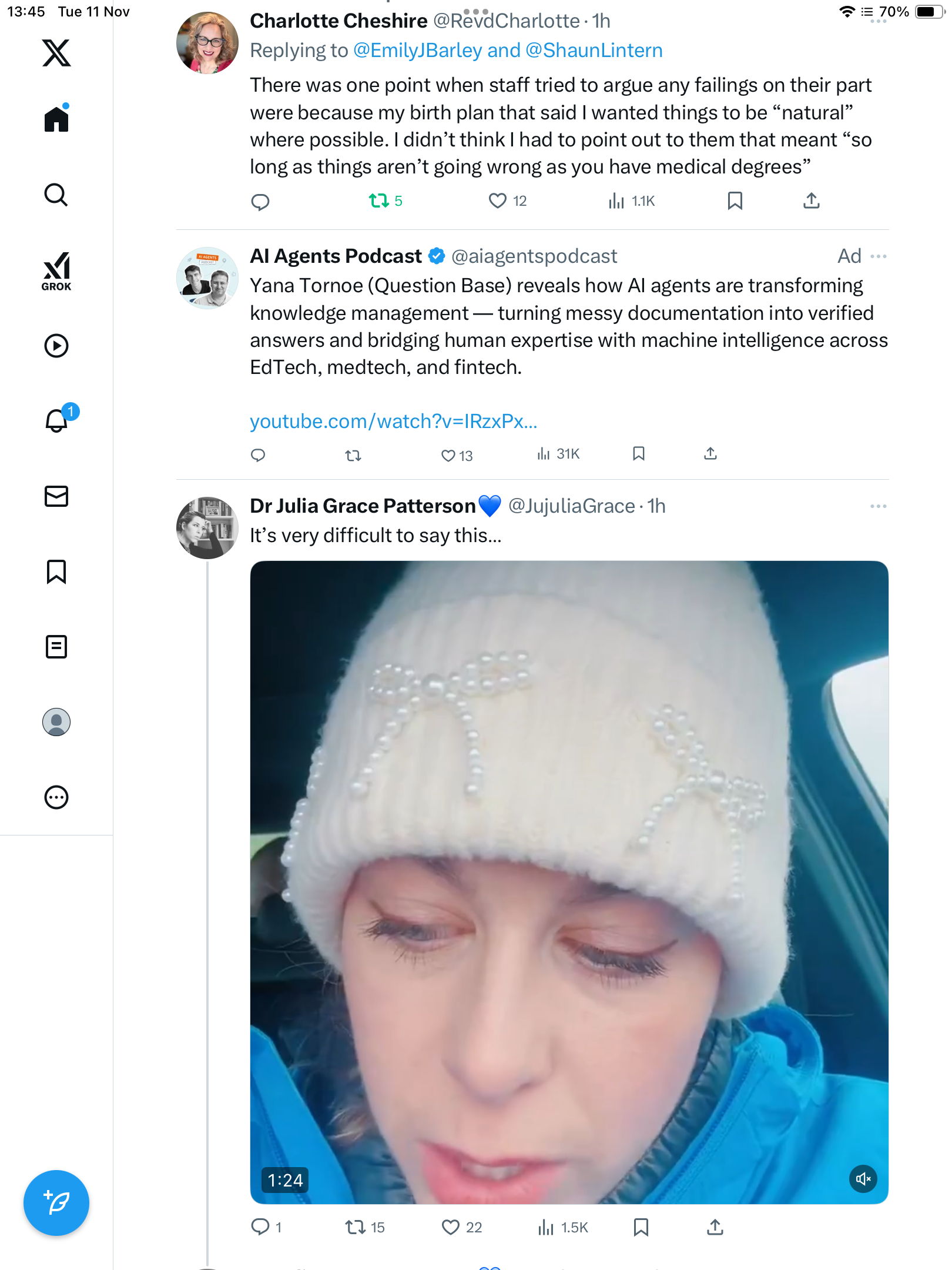Undo repost on Charlotte Cheshire's reply

(x=379, y=201)
